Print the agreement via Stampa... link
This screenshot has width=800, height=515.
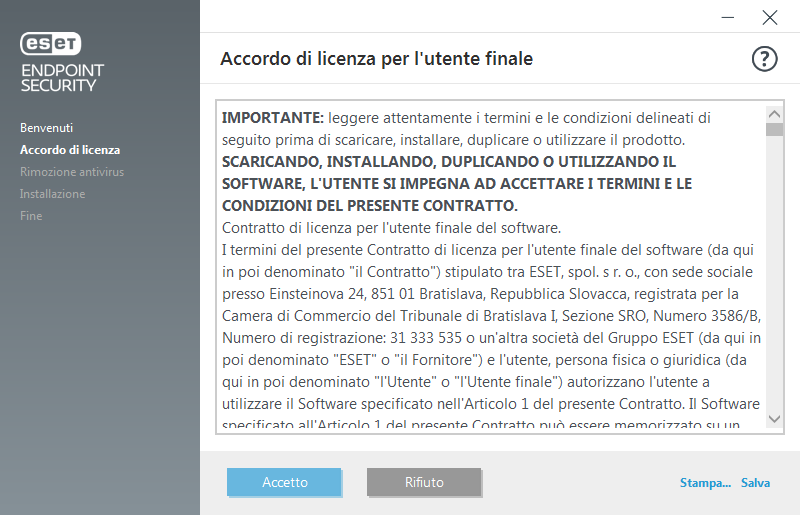click(705, 483)
